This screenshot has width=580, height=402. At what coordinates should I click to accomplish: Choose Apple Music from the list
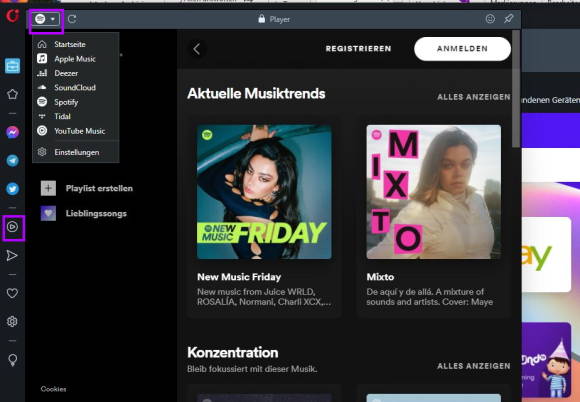point(76,59)
